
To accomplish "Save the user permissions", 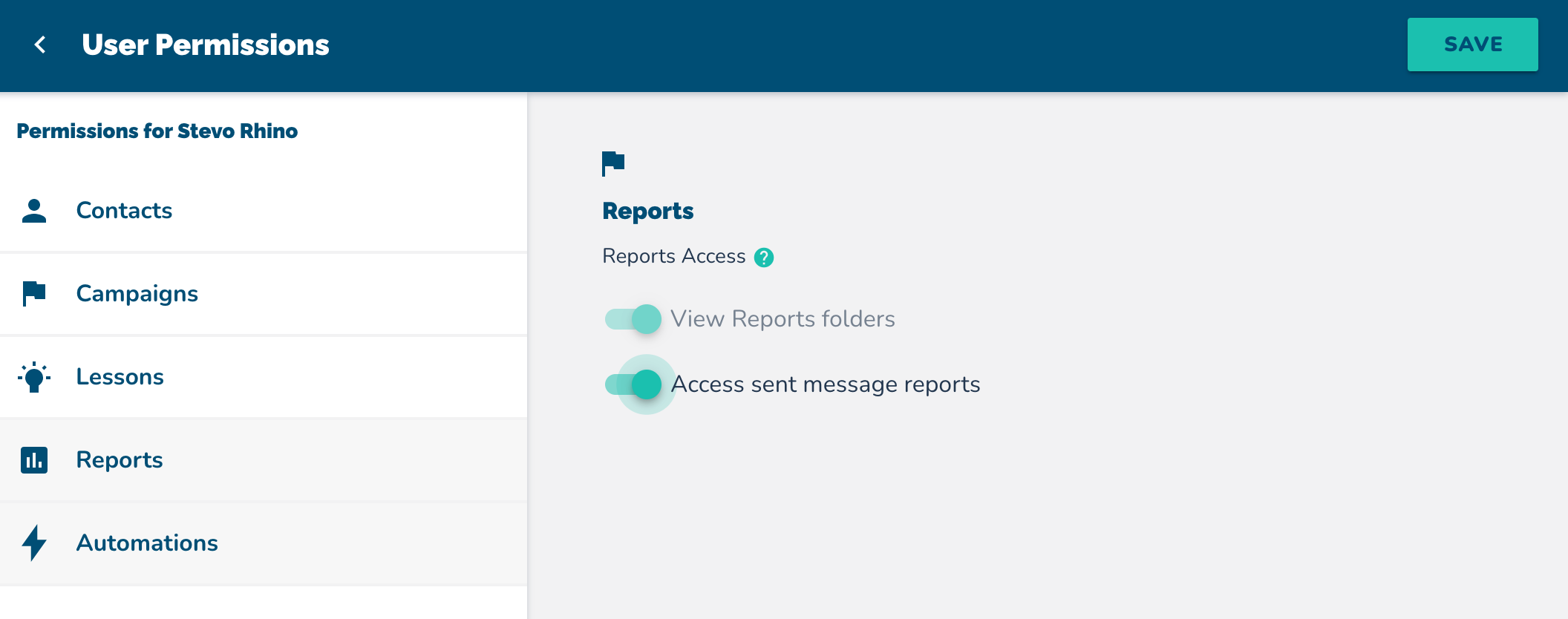I will point(1472,45).
